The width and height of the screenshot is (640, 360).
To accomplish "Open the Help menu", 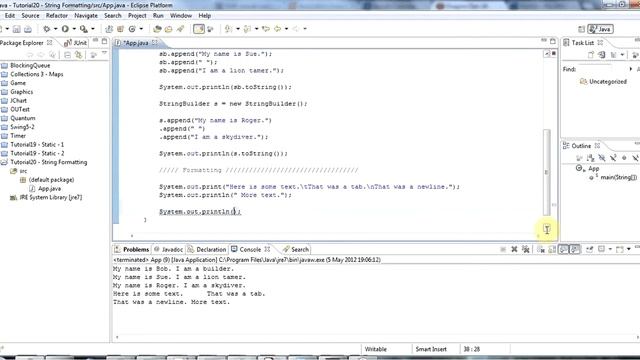I will [x=204, y=16].
